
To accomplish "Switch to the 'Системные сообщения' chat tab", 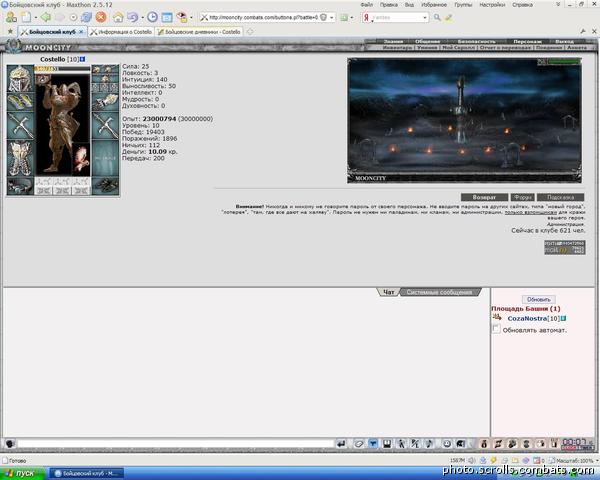I will (x=439, y=292).
